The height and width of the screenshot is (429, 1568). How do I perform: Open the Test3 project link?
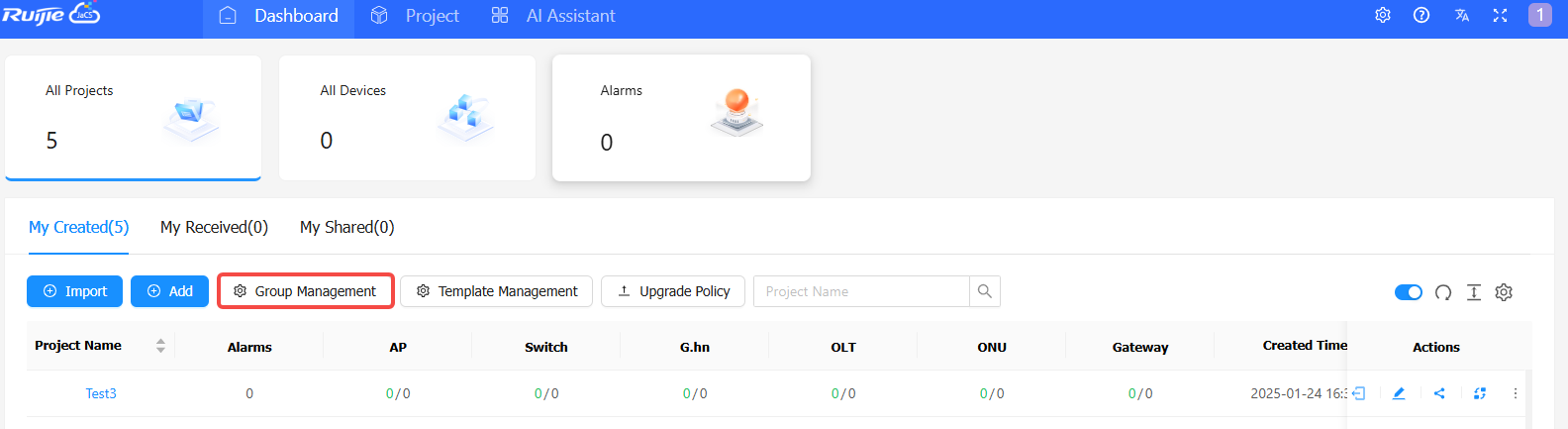(101, 393)
